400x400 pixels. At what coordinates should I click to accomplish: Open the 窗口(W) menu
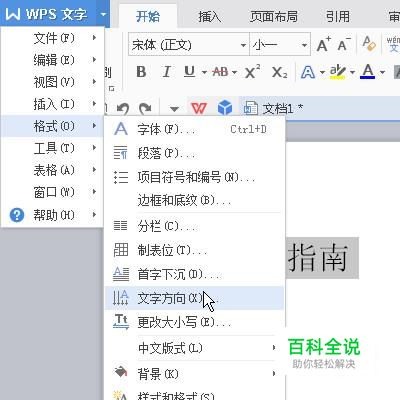coord(53,192)
